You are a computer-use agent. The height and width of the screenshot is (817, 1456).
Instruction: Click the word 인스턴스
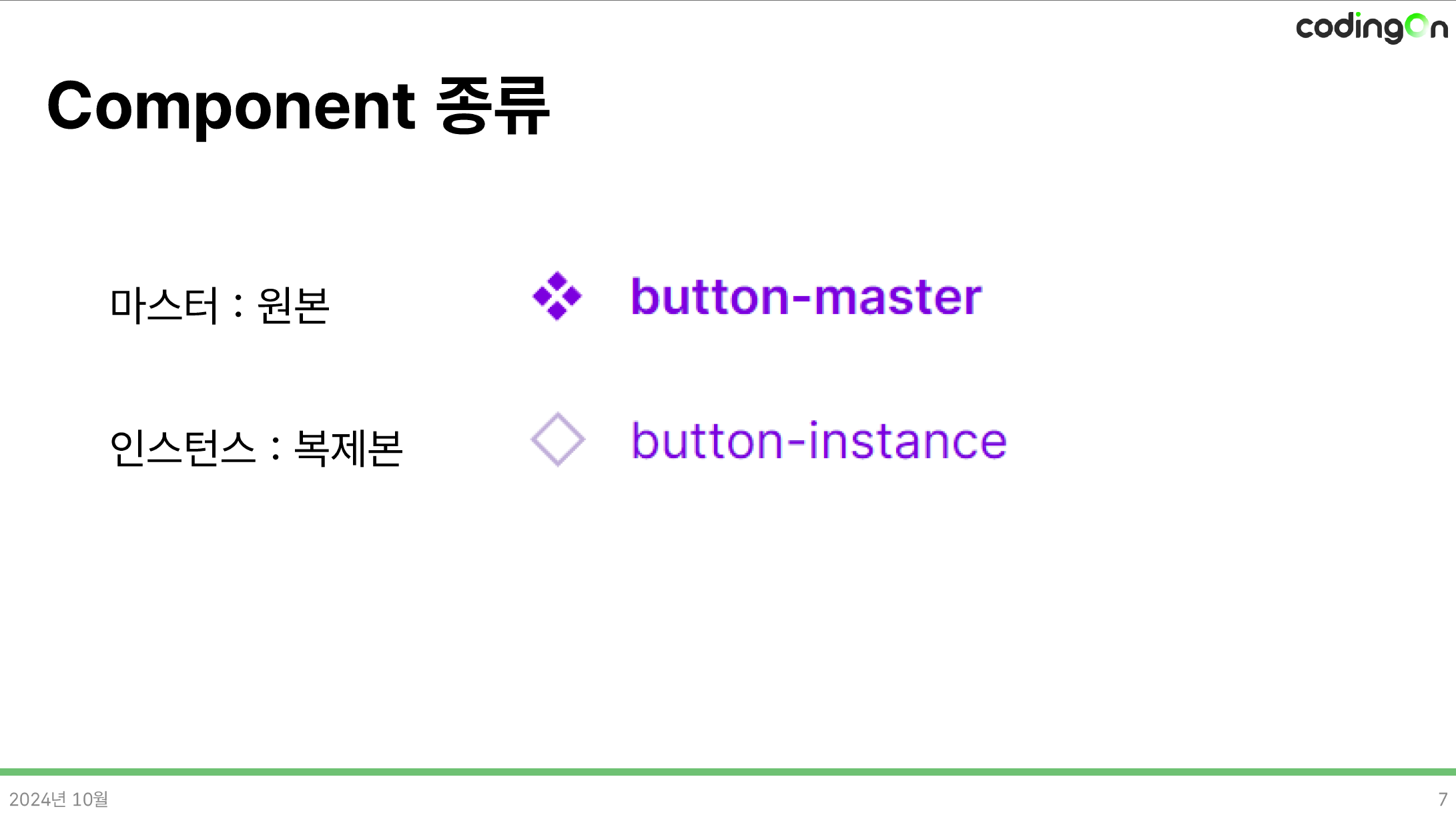click(183, 448)
